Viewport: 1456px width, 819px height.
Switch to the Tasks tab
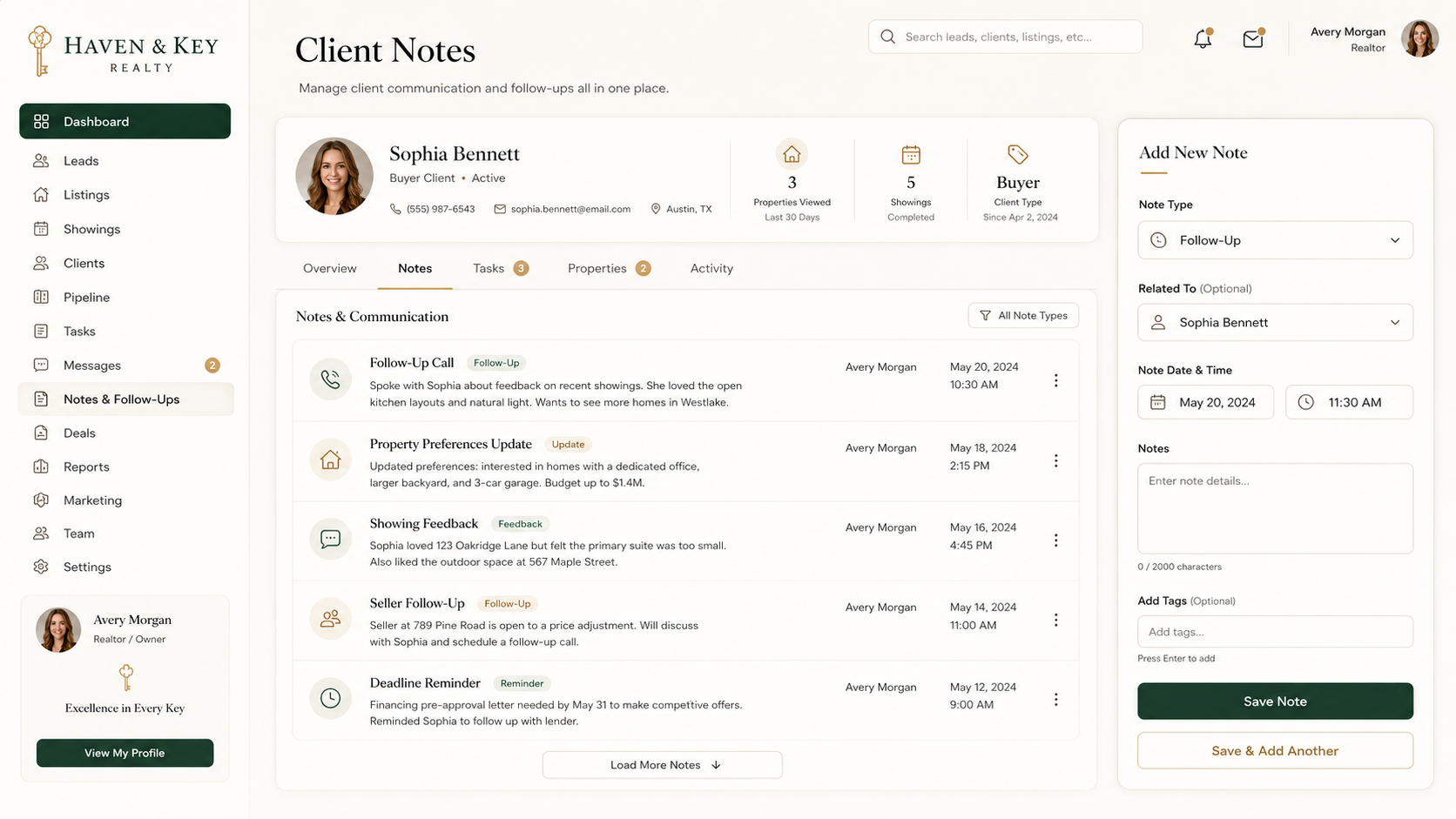(x=501, y=268)
